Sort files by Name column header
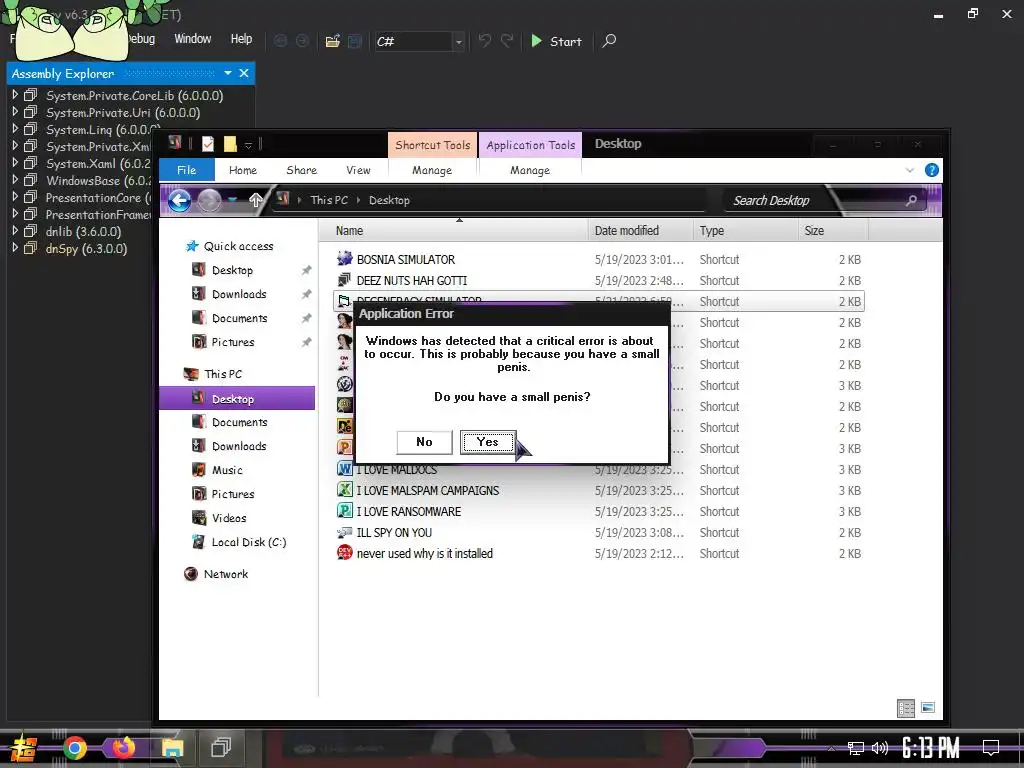 [x=349, y=231]
